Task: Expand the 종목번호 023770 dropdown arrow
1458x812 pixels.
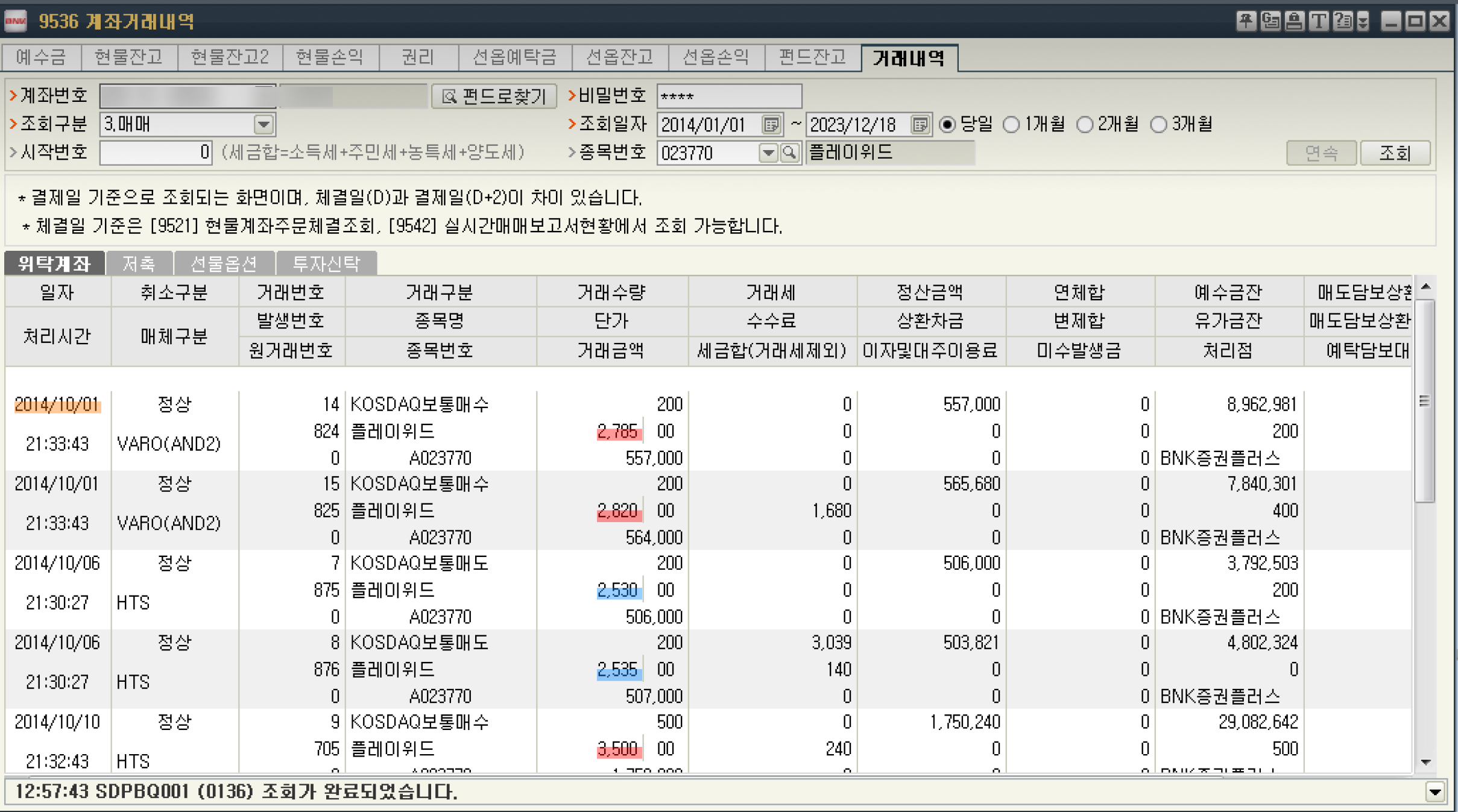Action: pos(768,153)
